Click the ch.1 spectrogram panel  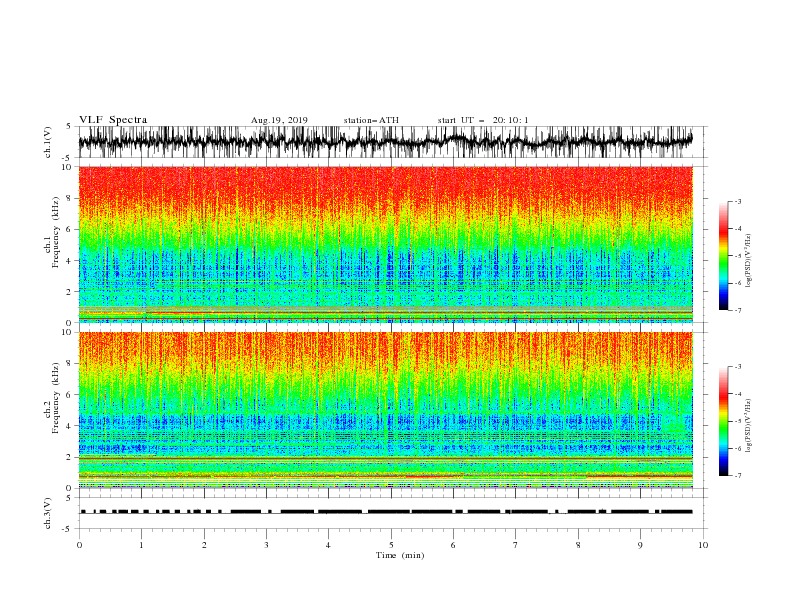(385, 244)
